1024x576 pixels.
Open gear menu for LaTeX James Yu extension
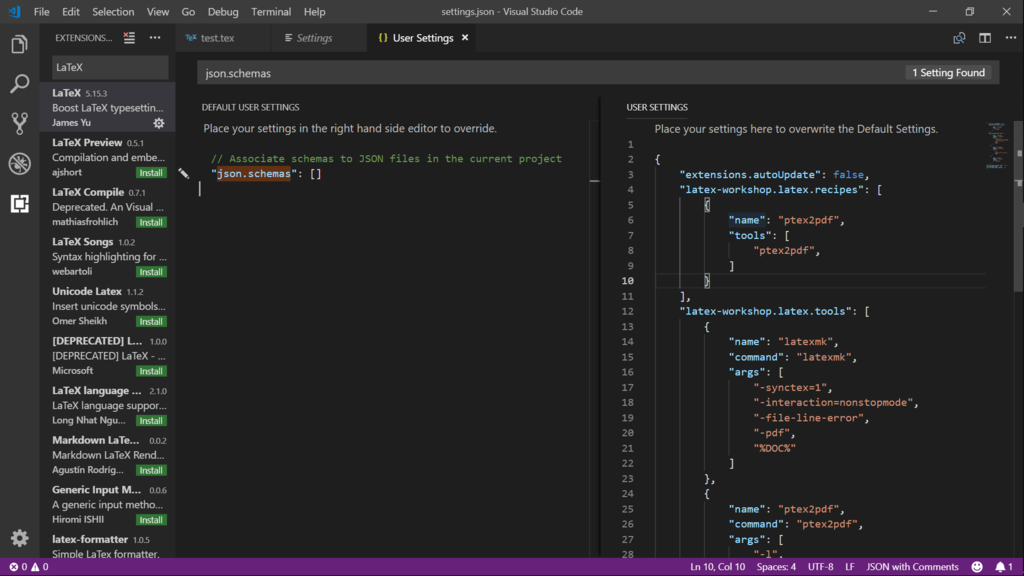(x=159, y=123)
